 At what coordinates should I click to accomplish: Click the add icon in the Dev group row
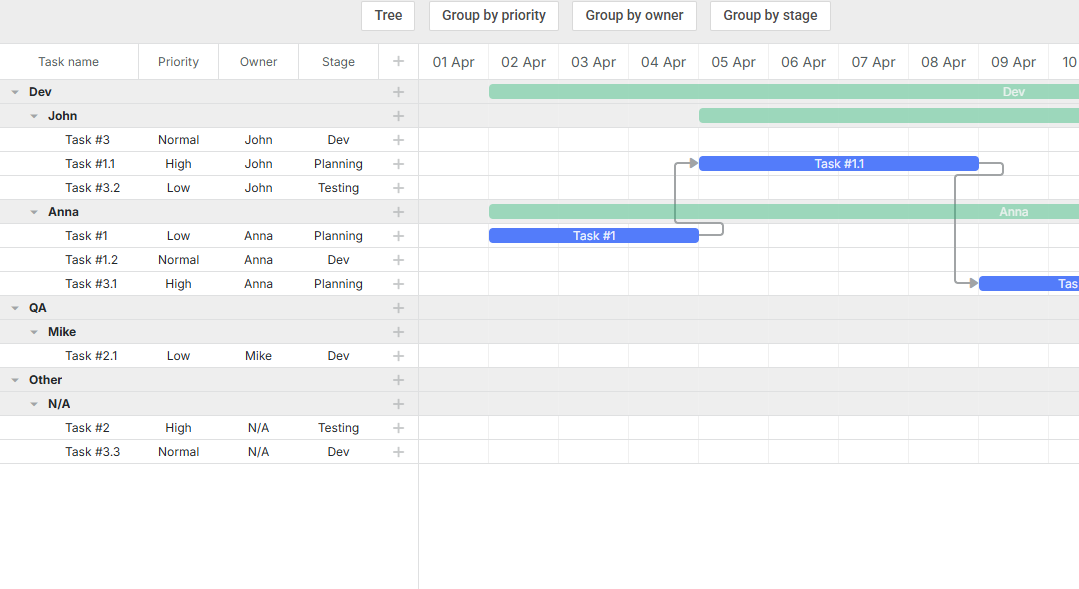pos(398,92)
